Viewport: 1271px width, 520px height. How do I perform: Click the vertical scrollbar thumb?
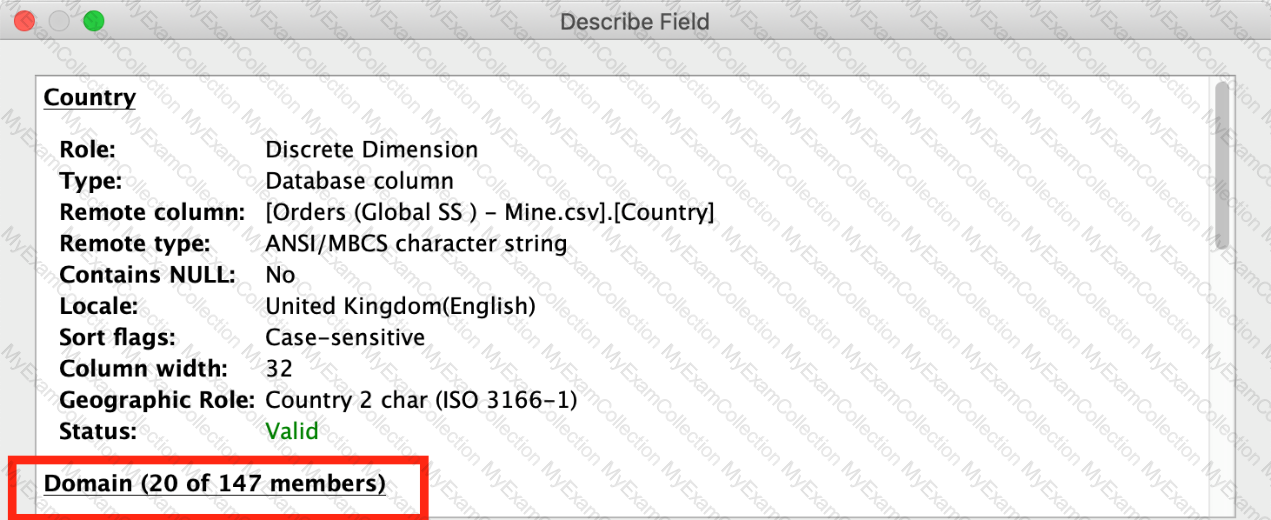pos(1221,165)
